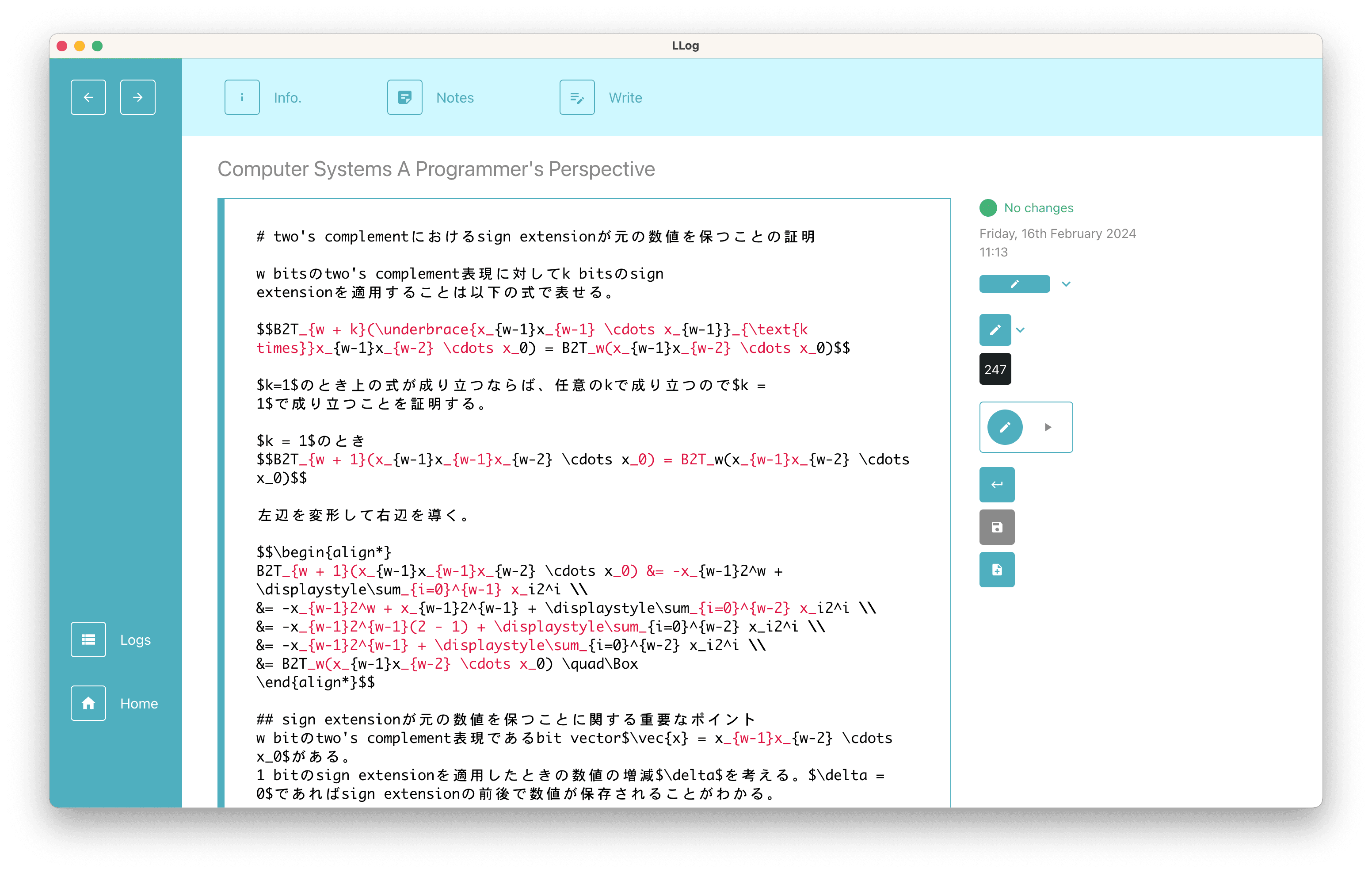Image resolution: width=1372 pixels, height=873 pixels.
Task: Toggle the green No changes status indicator
Action: (x=988, y=207)
